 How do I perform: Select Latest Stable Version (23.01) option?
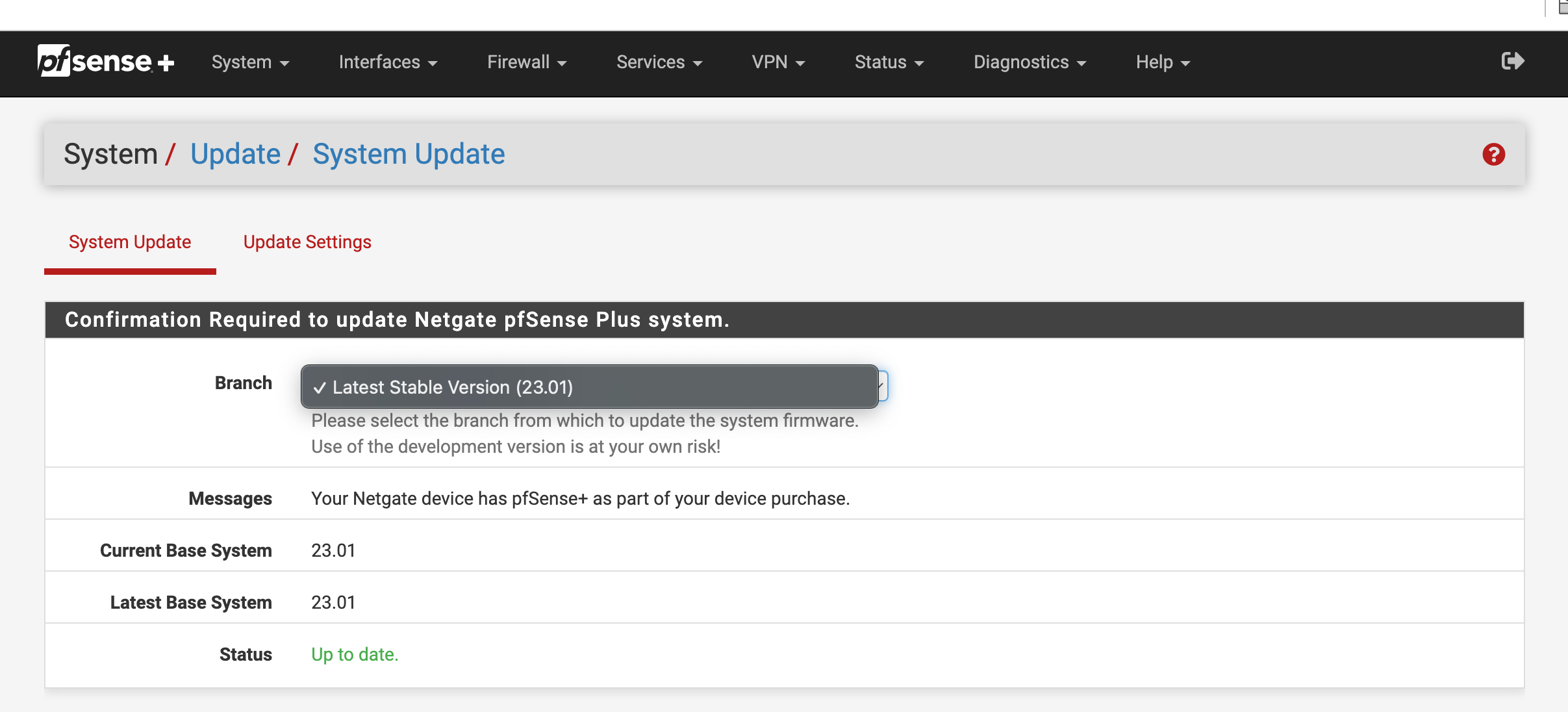pyautogui.click(x=589, y=387)
